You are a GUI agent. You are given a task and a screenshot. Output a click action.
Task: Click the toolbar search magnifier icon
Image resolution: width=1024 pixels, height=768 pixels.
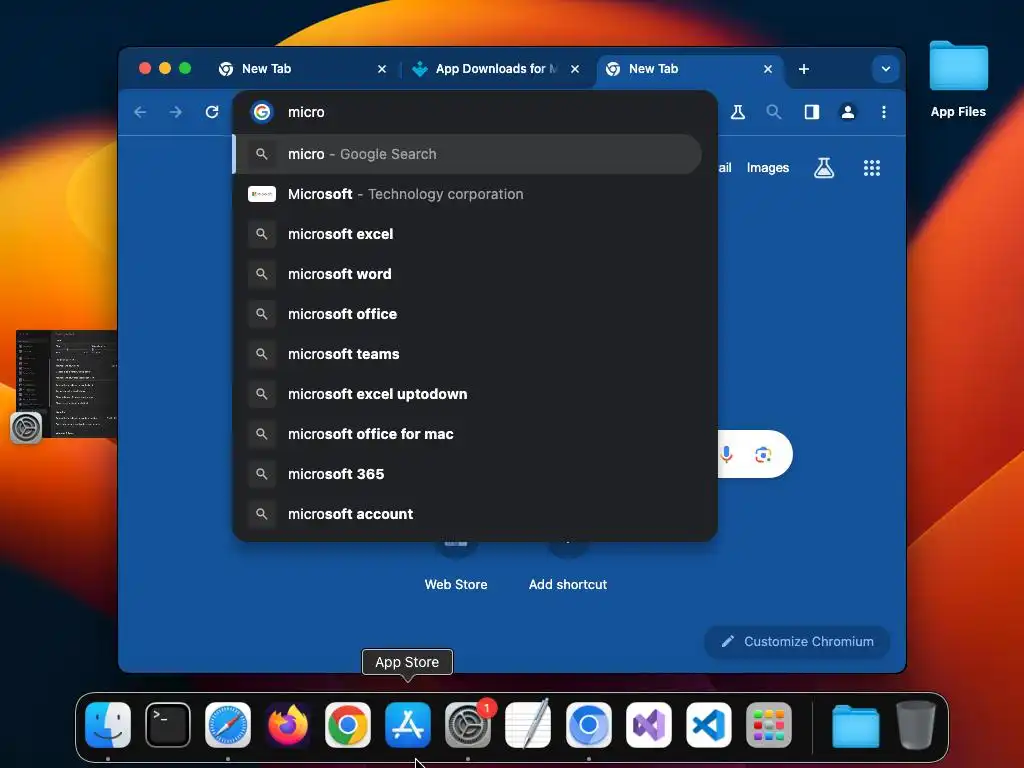tap(774, 112)
